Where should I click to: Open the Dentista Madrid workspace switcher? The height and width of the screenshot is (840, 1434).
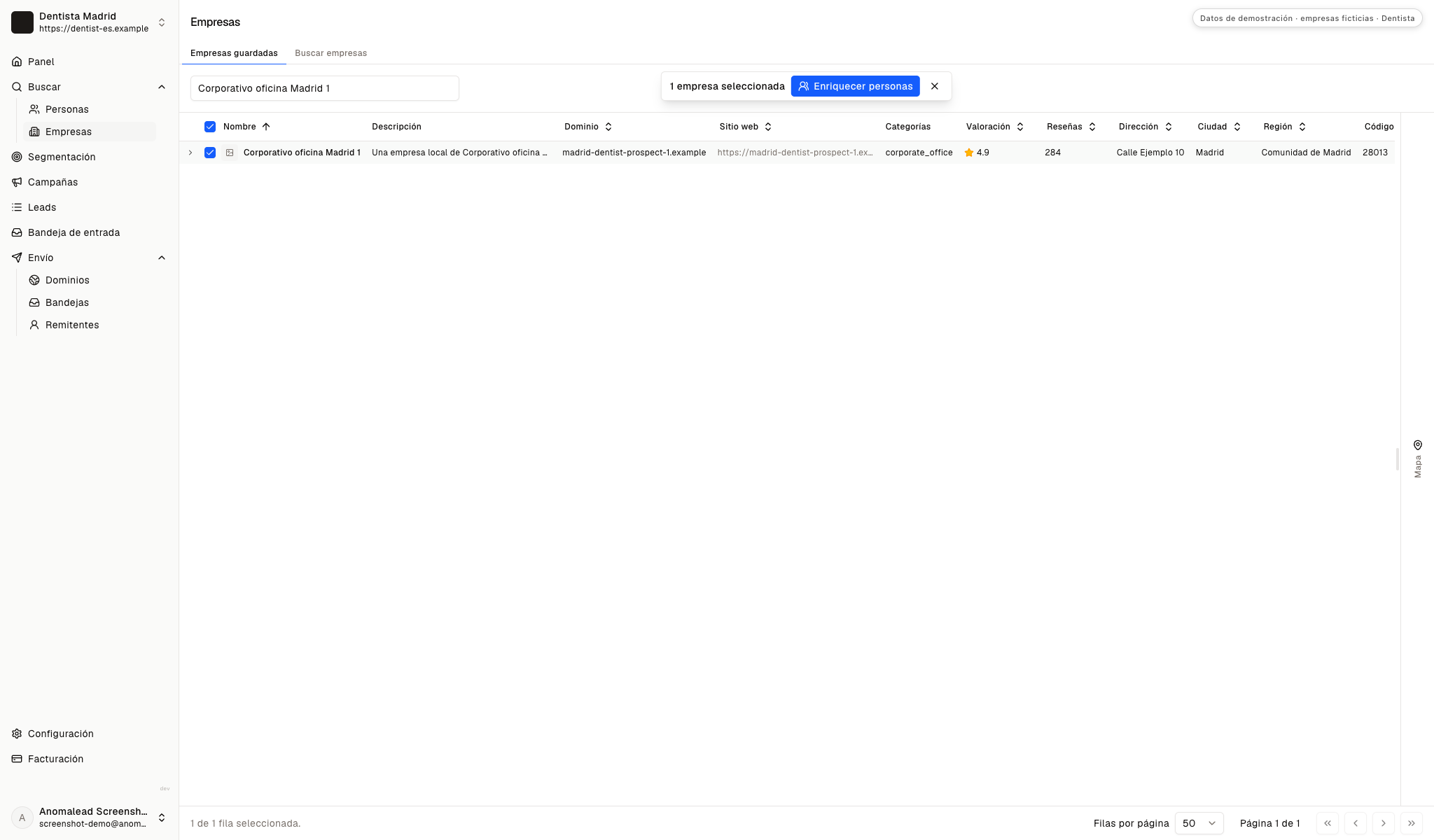90,22
